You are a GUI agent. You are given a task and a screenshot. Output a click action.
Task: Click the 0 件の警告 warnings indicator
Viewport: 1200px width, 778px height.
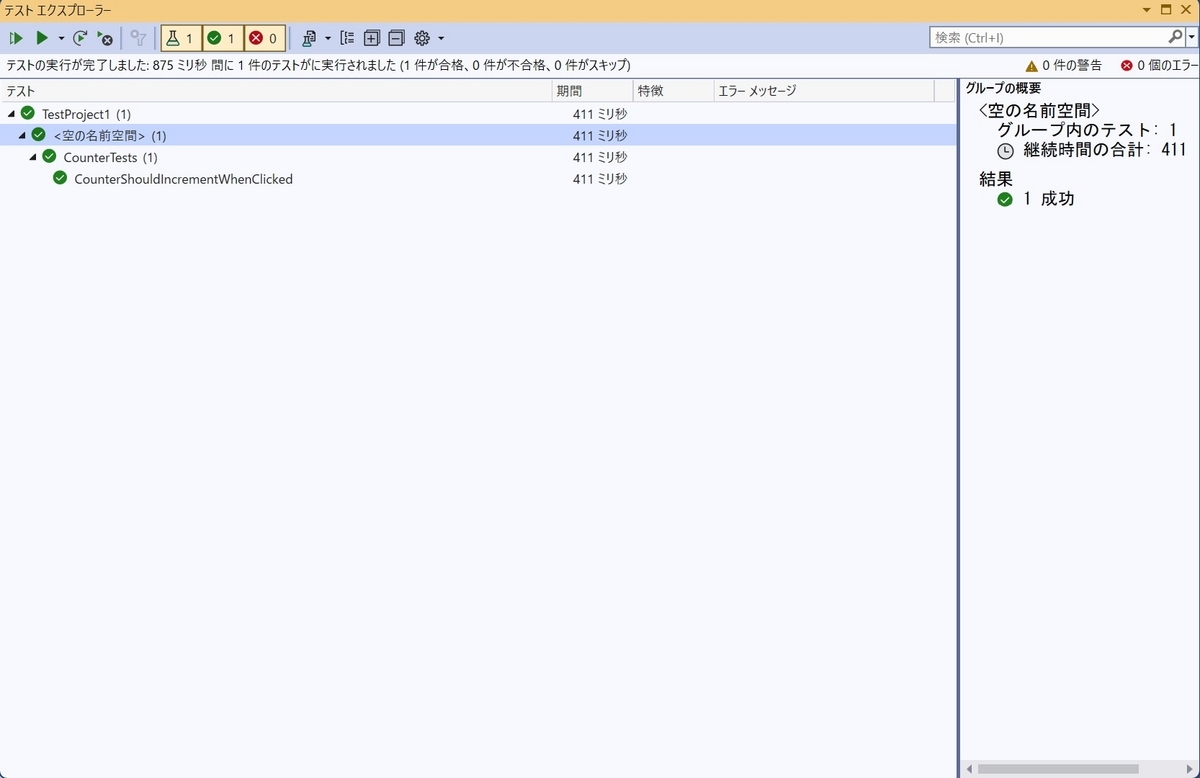coord(1064,65)
